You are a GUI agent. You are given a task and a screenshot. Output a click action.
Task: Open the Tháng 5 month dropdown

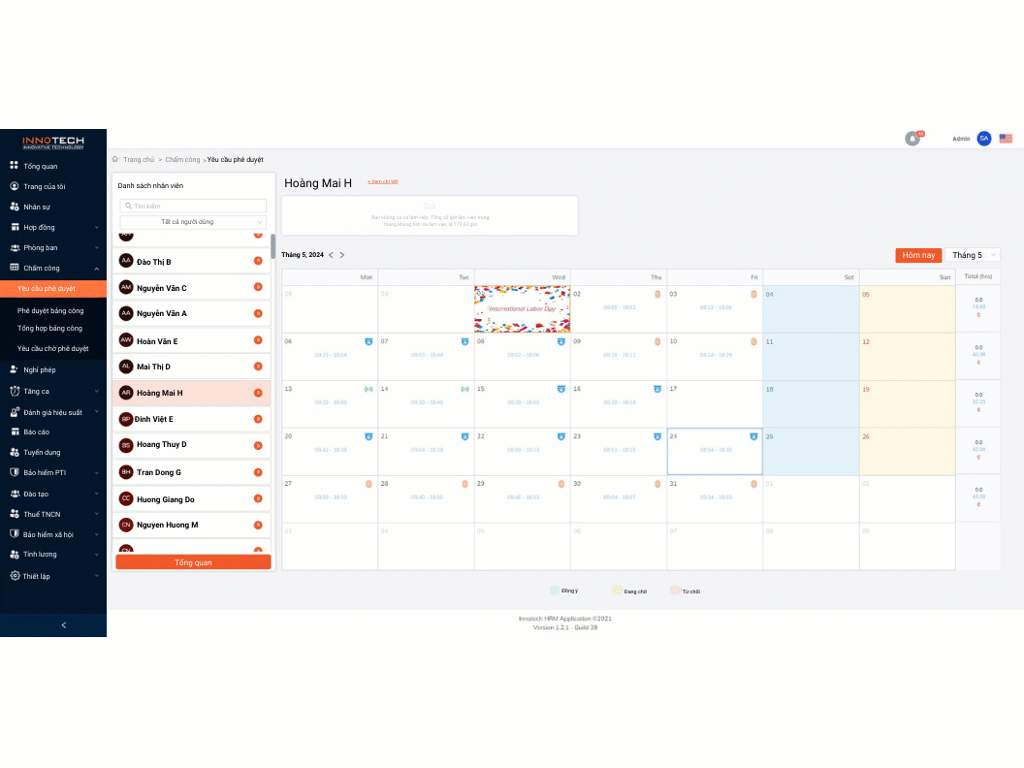tap(972, 255)
